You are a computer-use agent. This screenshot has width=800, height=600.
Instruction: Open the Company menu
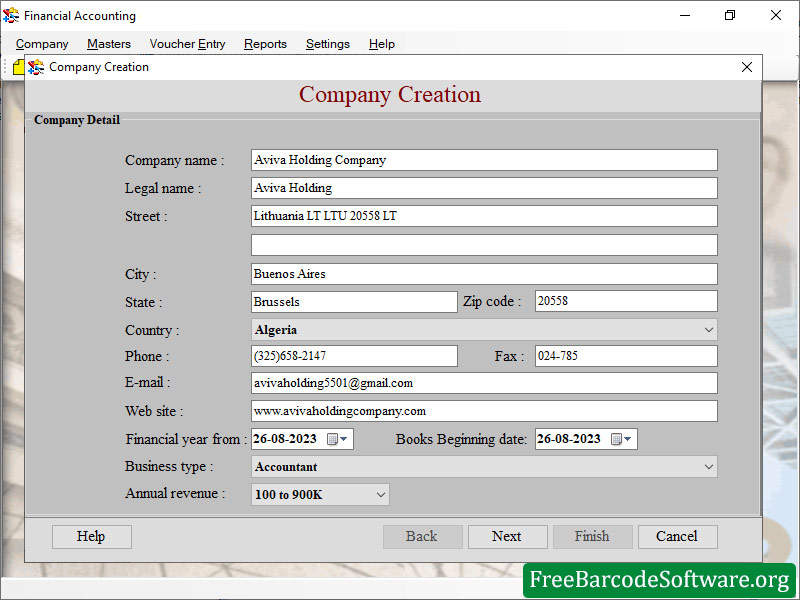42,44
